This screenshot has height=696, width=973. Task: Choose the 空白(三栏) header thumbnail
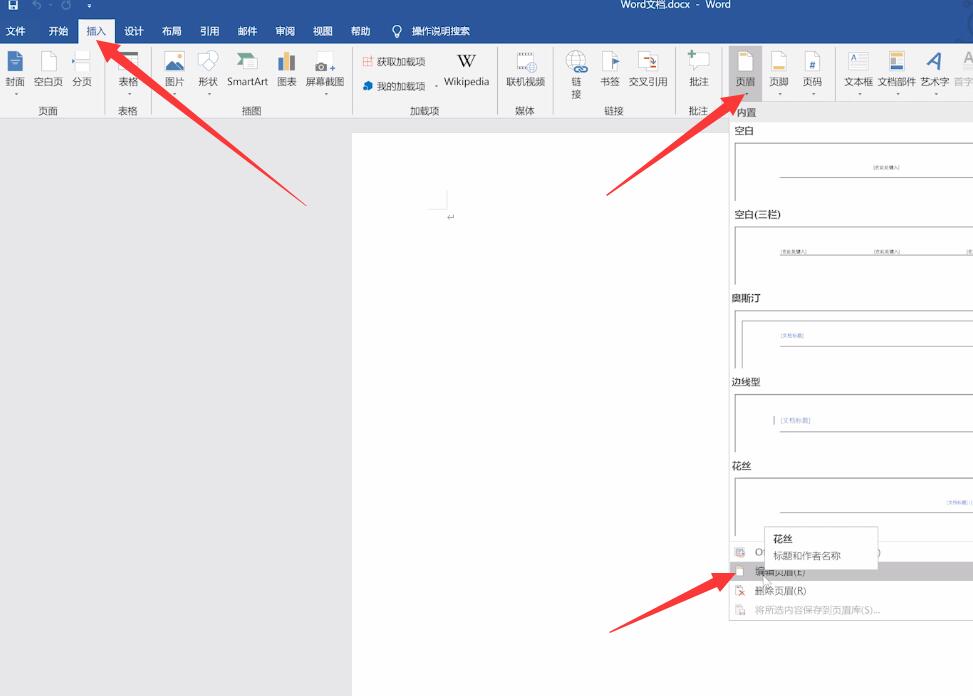coord(853,255)
